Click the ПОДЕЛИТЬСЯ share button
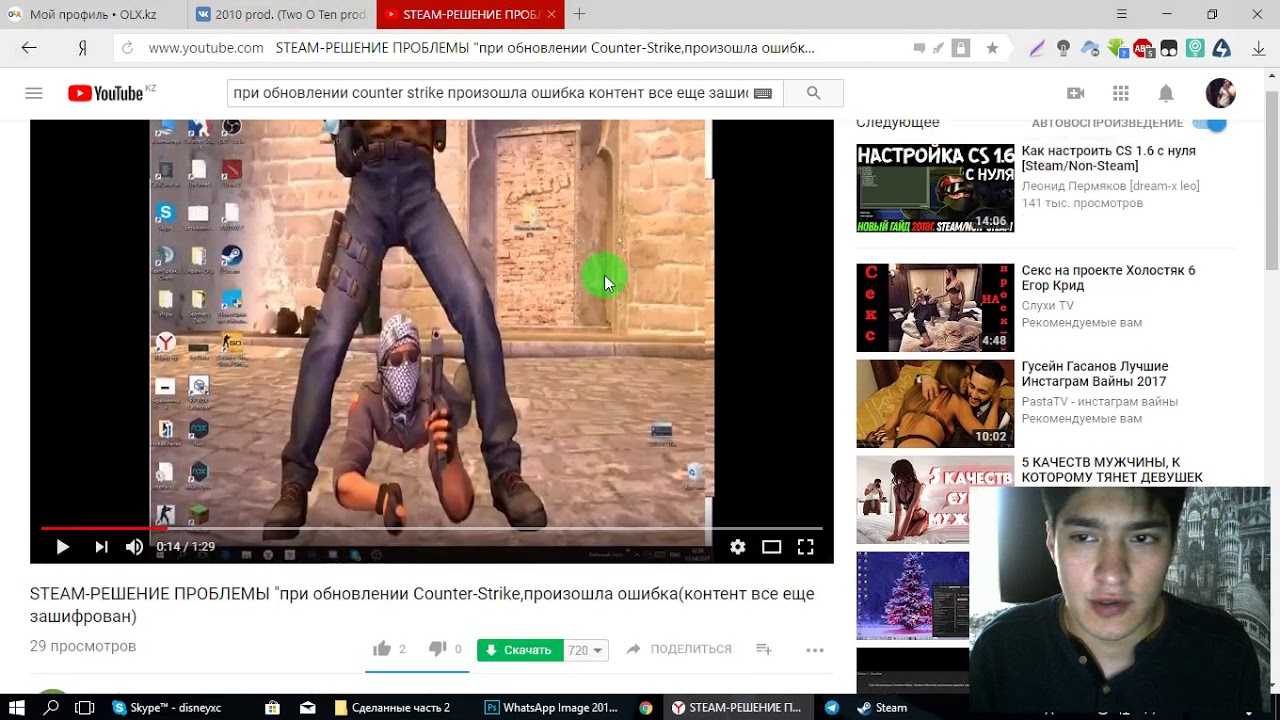The width and height of the screenshot is (1280, 720). [679, 649]
